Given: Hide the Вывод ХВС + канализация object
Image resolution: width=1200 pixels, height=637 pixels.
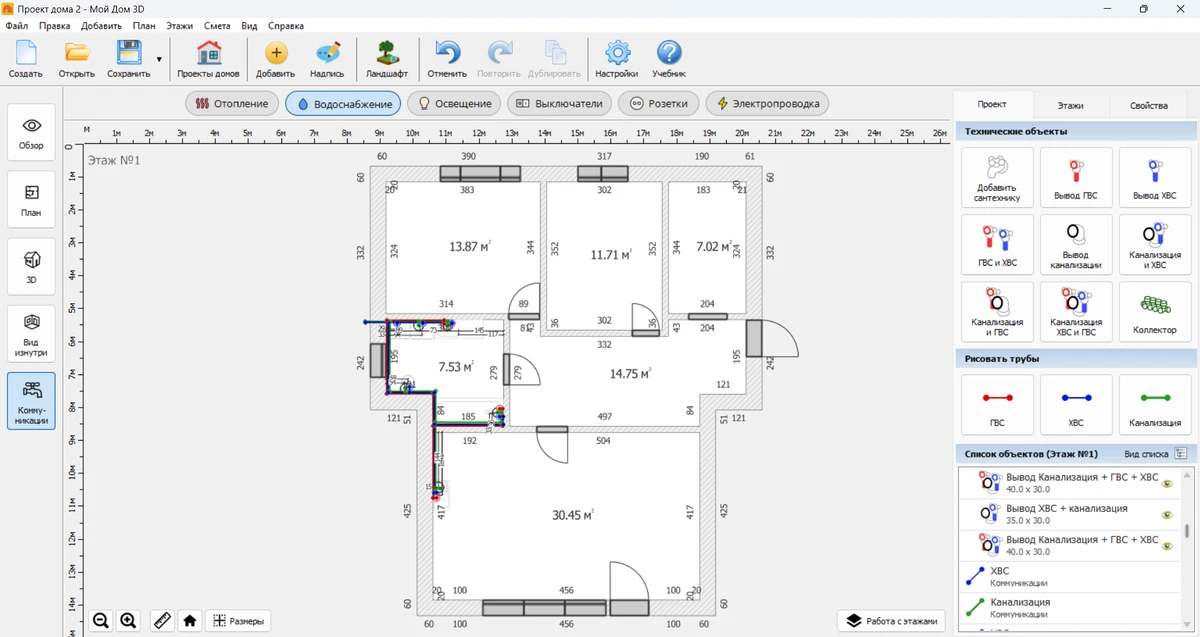Looking at the screenshot, I should point(1166,515).
